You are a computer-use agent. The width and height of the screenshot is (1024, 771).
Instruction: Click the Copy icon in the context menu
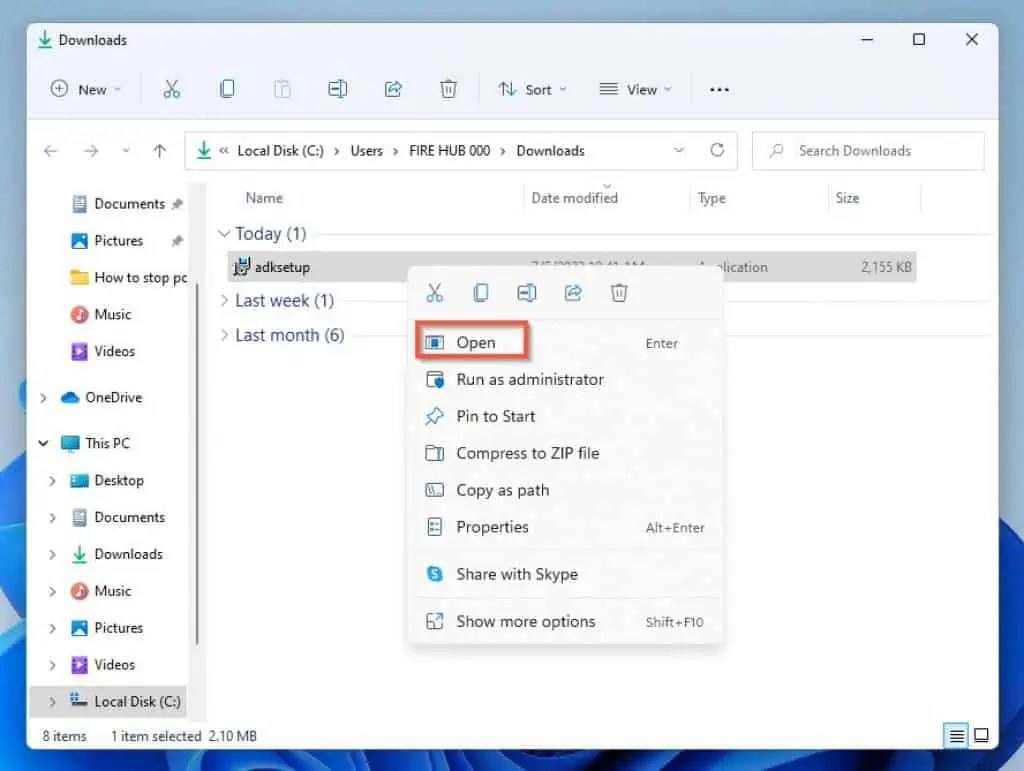point(481,292)
